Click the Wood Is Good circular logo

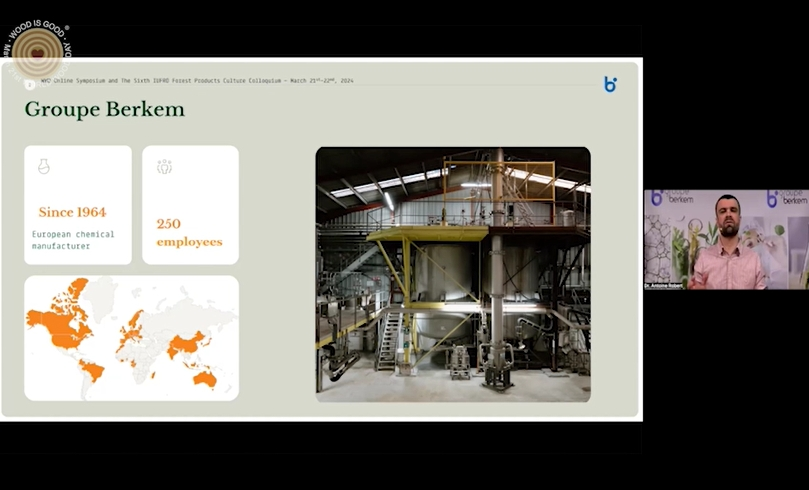point(37,53)
